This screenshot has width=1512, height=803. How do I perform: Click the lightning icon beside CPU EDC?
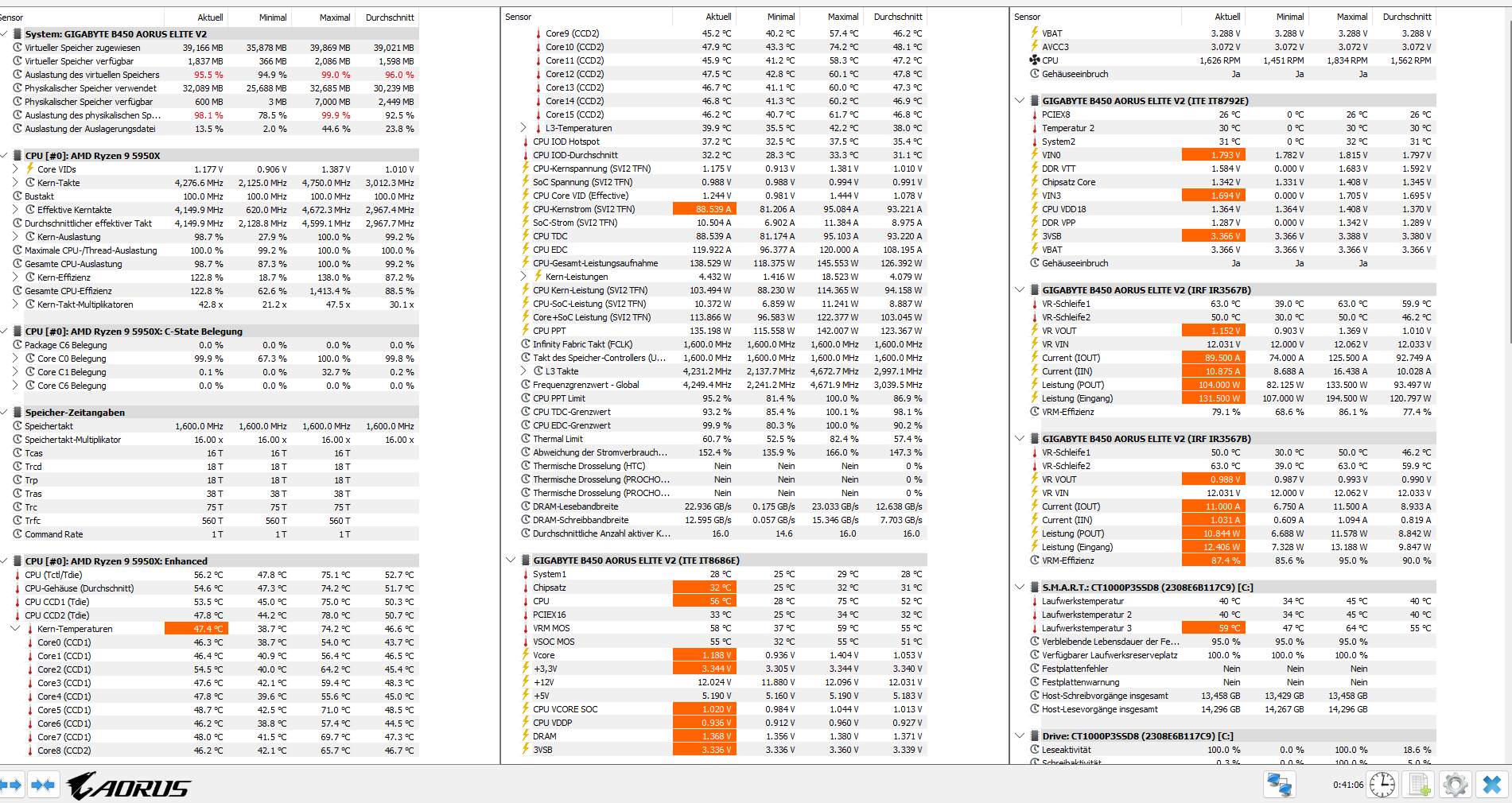coord(526,250)
